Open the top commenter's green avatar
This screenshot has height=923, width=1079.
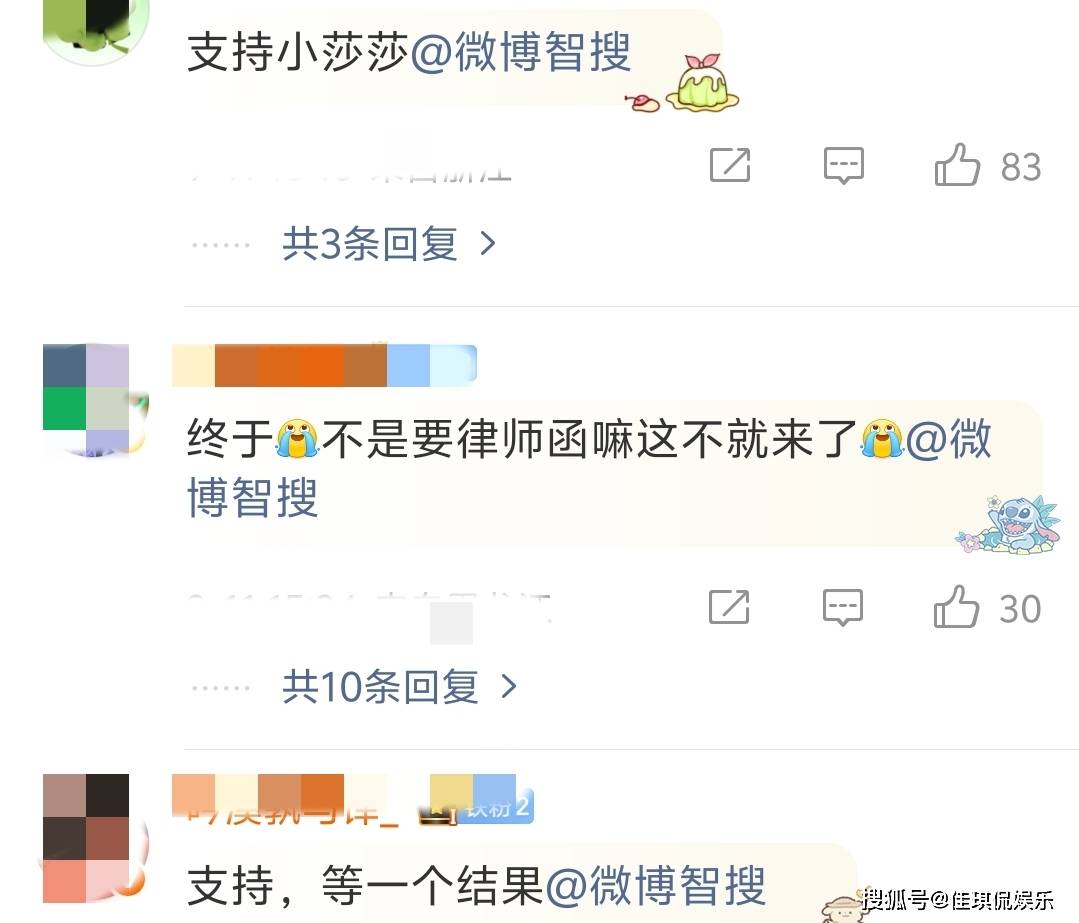[x=95, y=29]
